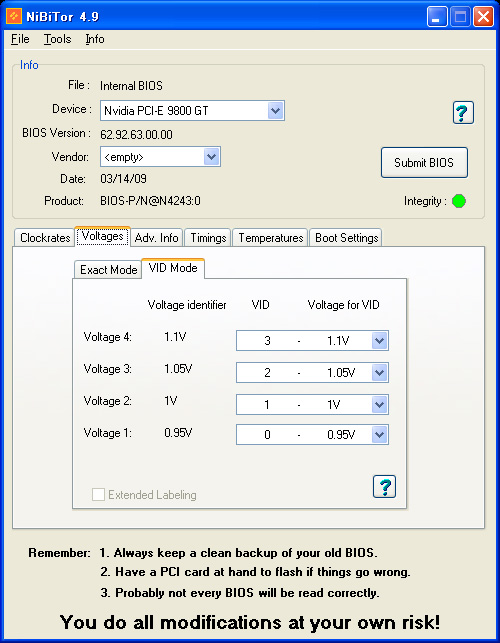
Task: Open the Tools menu
Action: (57, 39)
